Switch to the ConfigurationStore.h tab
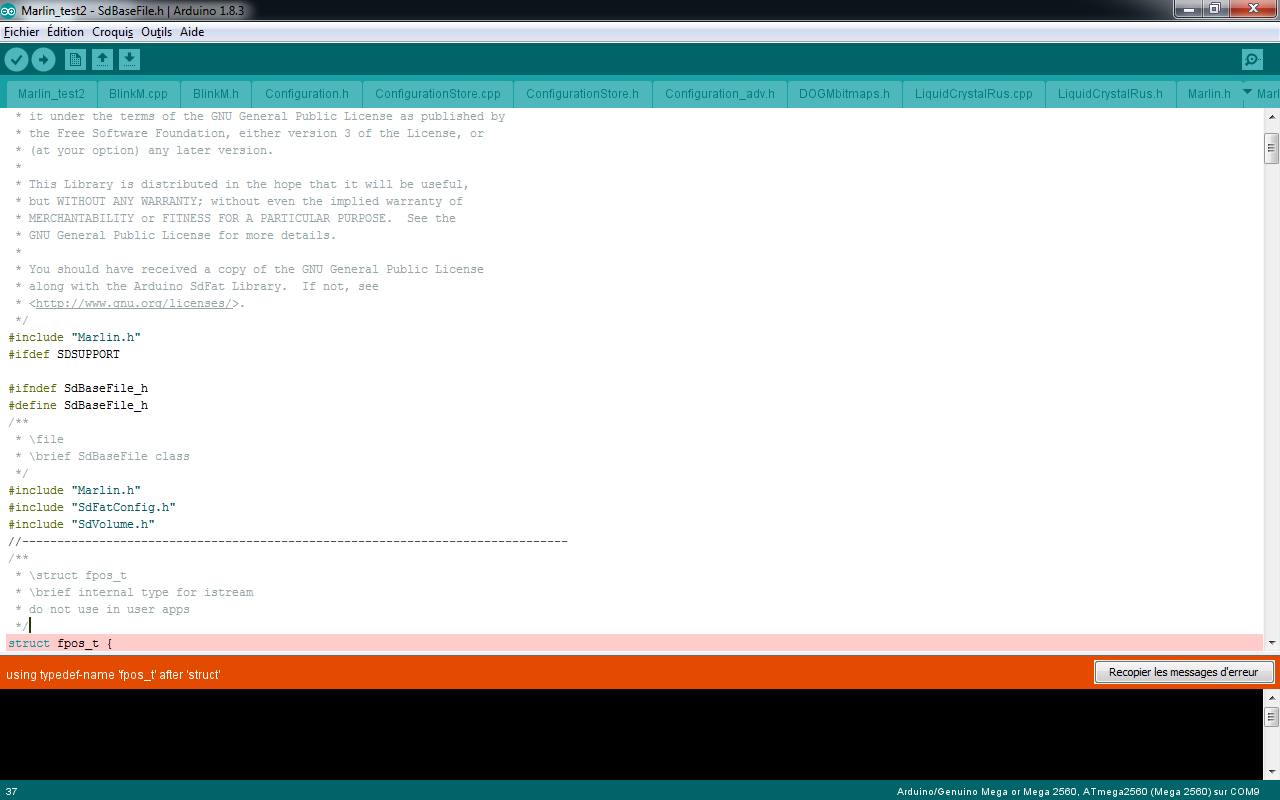1280x800 pixels. (583, 94)
